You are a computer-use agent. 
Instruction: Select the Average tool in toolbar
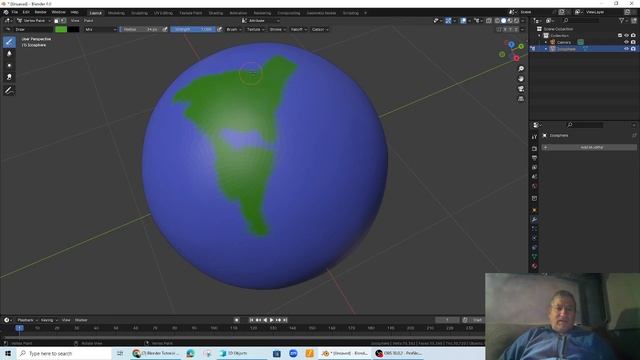(9, 65)
